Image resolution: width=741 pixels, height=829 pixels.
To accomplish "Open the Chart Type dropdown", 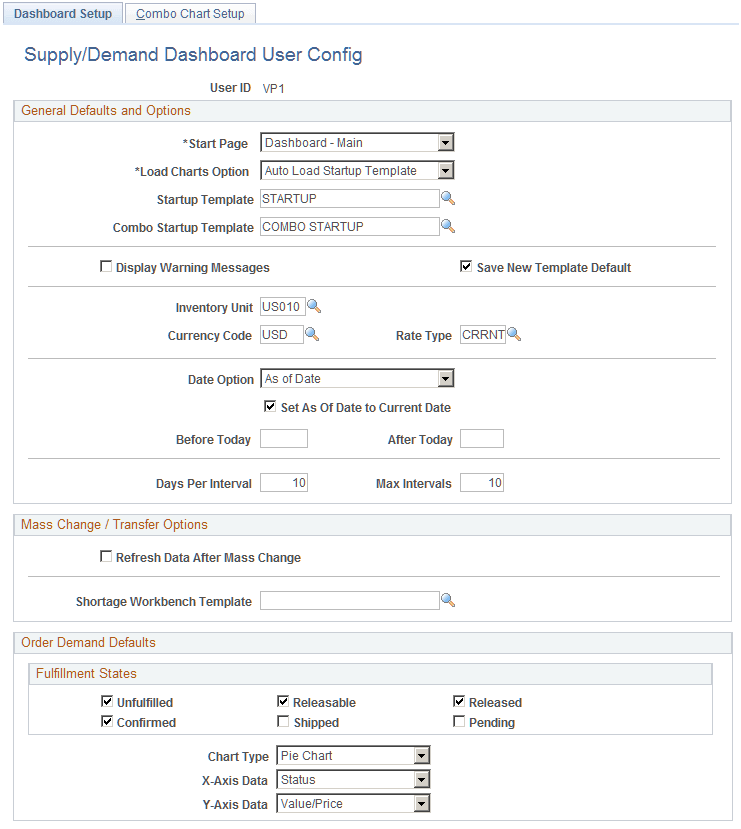I will point(421,755).
